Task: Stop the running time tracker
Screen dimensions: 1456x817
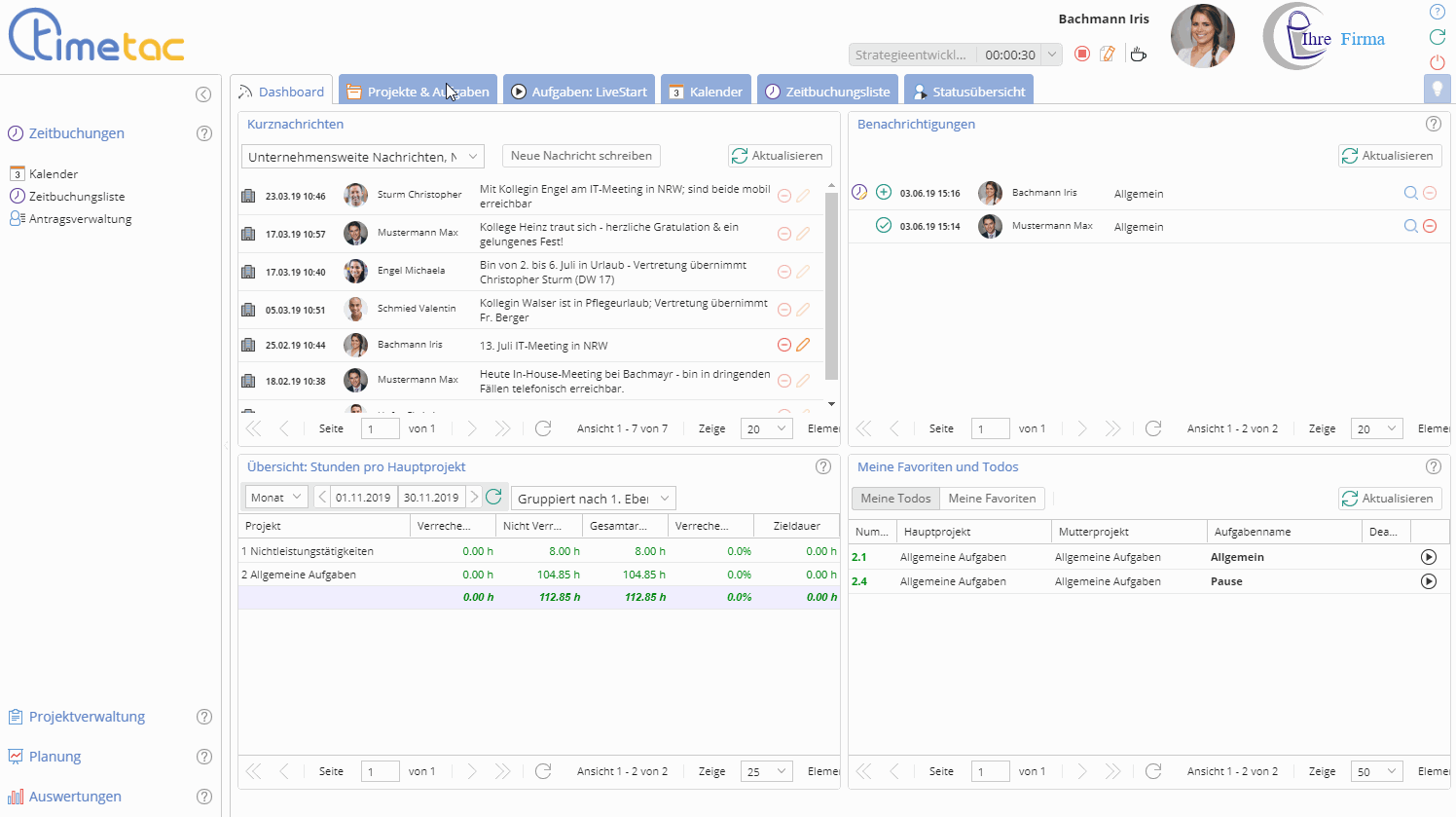Action: click(1081, 54)
